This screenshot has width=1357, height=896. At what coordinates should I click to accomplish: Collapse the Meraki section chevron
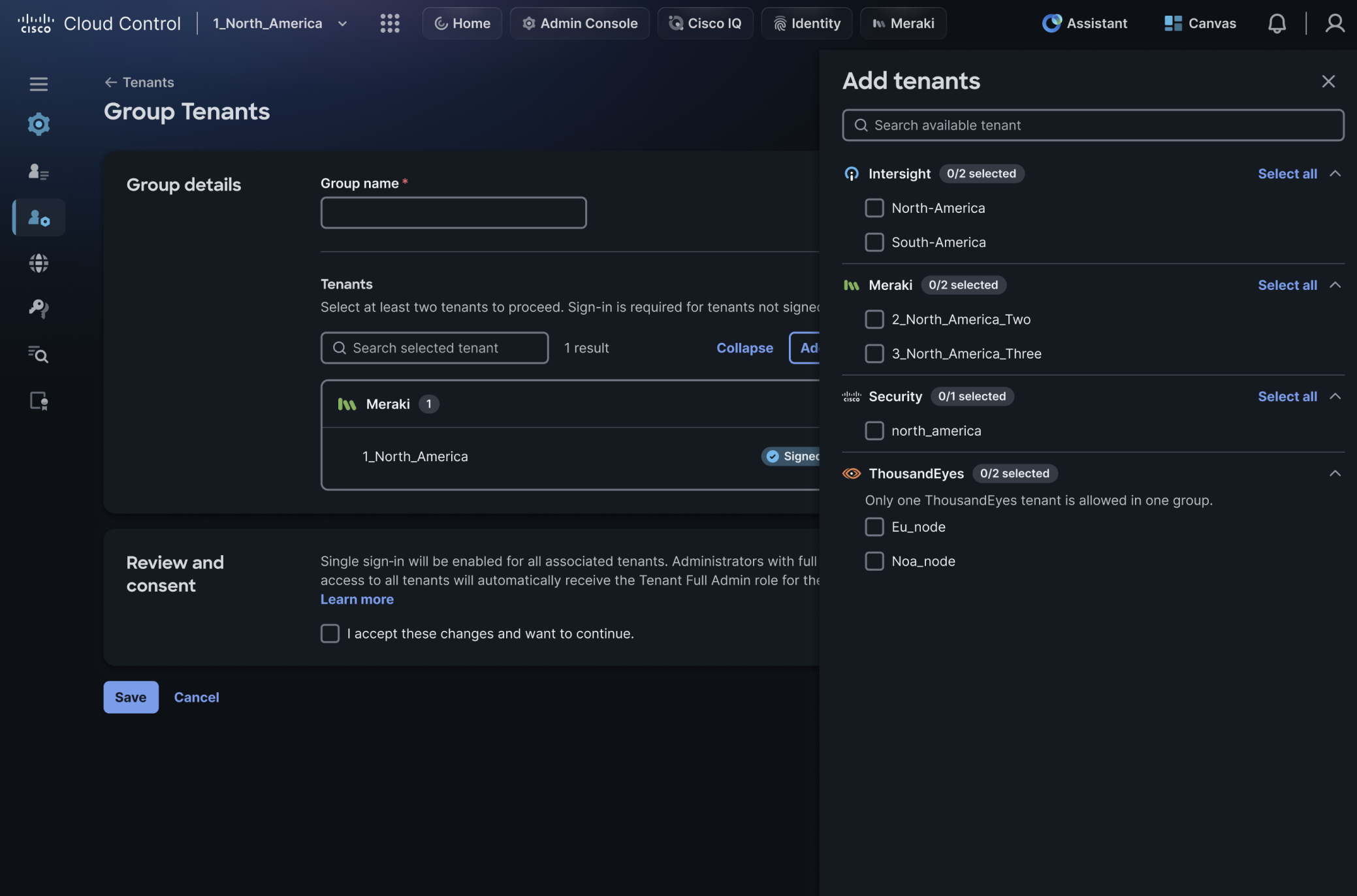tap(1335, 285)
